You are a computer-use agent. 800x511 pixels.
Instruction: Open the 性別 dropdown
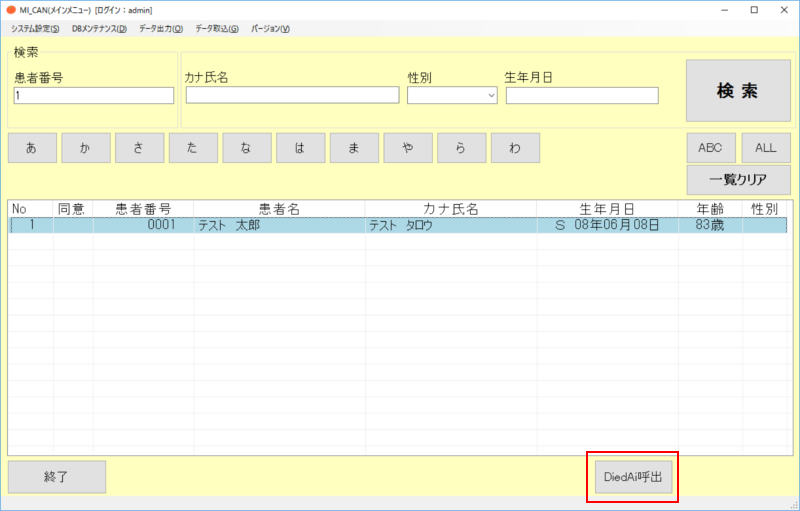point(452,96)
